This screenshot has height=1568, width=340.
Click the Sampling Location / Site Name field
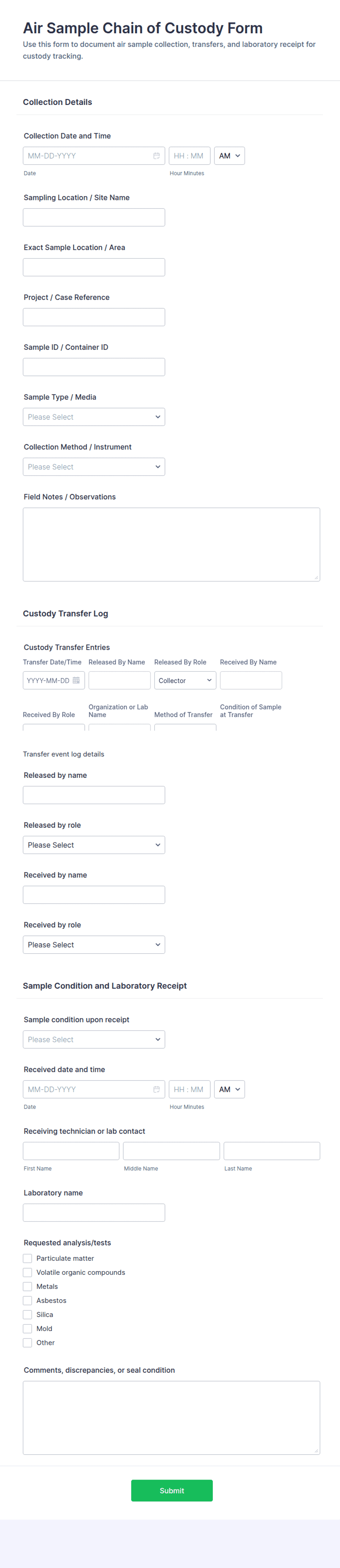[94, 217]
